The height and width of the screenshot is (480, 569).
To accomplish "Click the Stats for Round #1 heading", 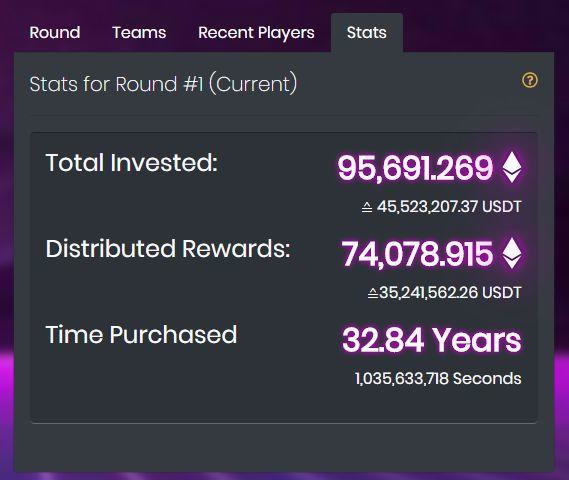I will tap(163, 84).
